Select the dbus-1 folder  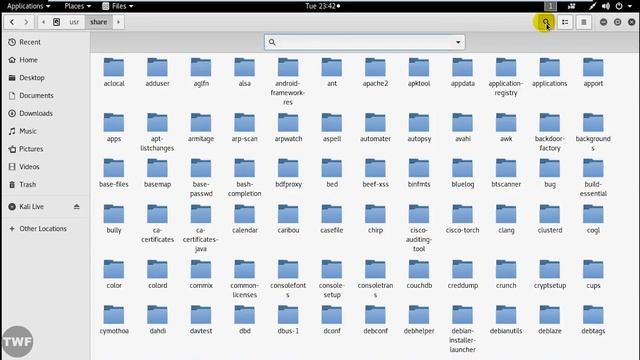click(x=288, y=320)
